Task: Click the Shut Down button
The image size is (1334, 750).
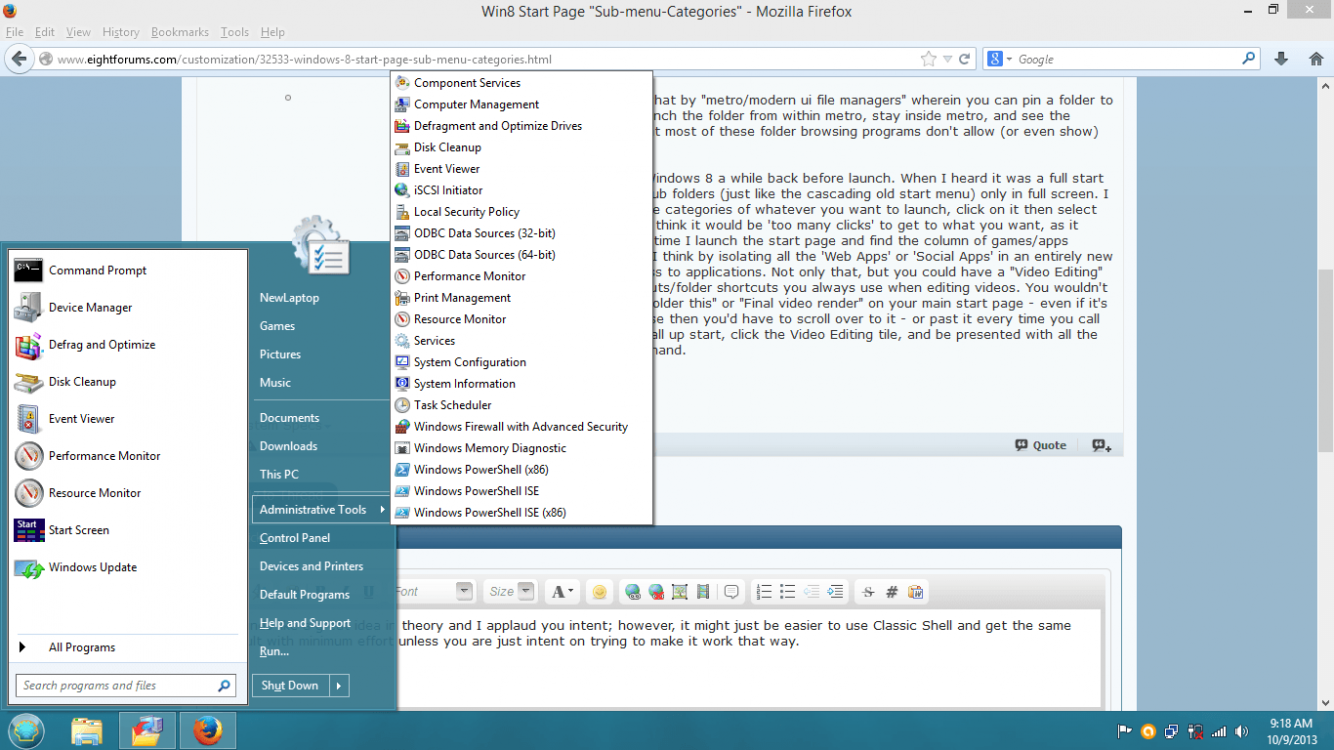Action: click(290, 686)
